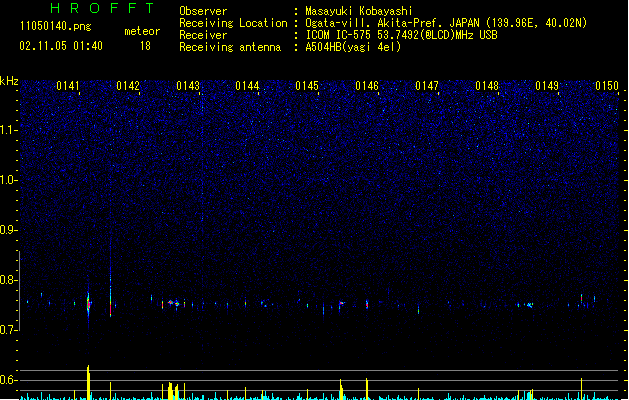Screen dimensions: 629x400
Task: Select receiver ICOM IC-575 53.7492 MHz USB text
Action: pyautogui.click(x=402, y=35)
